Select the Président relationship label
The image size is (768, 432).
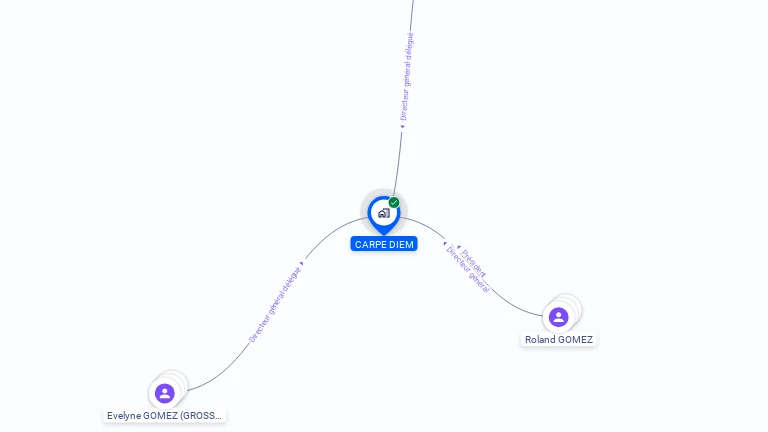(x=474, y=264)
